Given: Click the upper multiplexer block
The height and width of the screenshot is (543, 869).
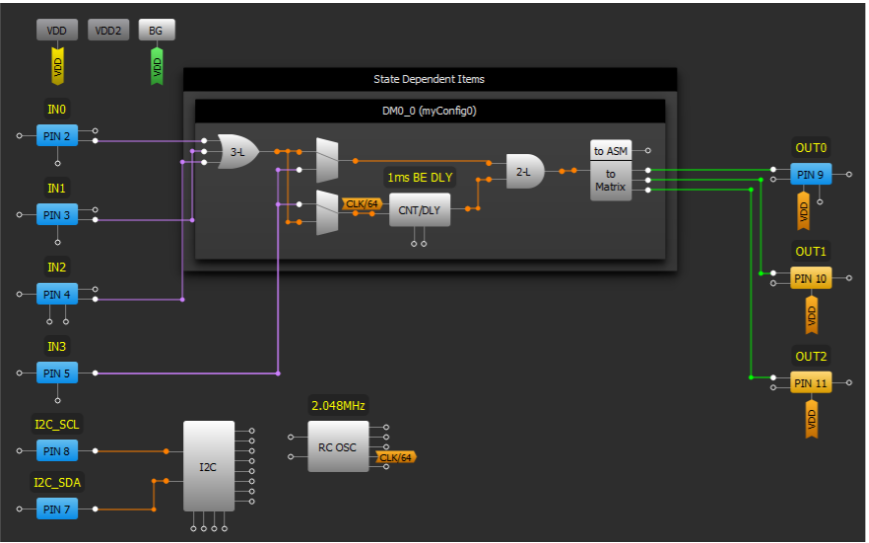Looking at the screenshot, I should [x=327, y=161].
